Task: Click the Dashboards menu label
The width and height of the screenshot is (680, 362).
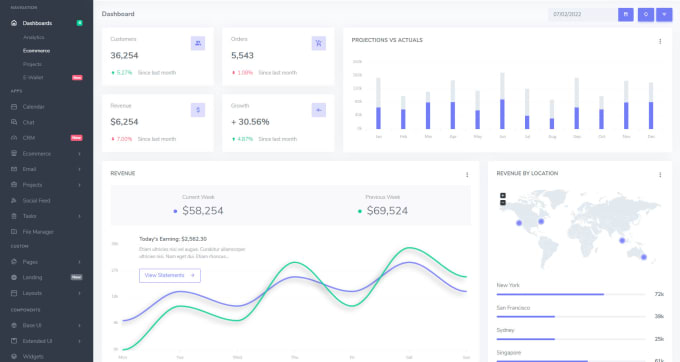Action: (37, 23)
